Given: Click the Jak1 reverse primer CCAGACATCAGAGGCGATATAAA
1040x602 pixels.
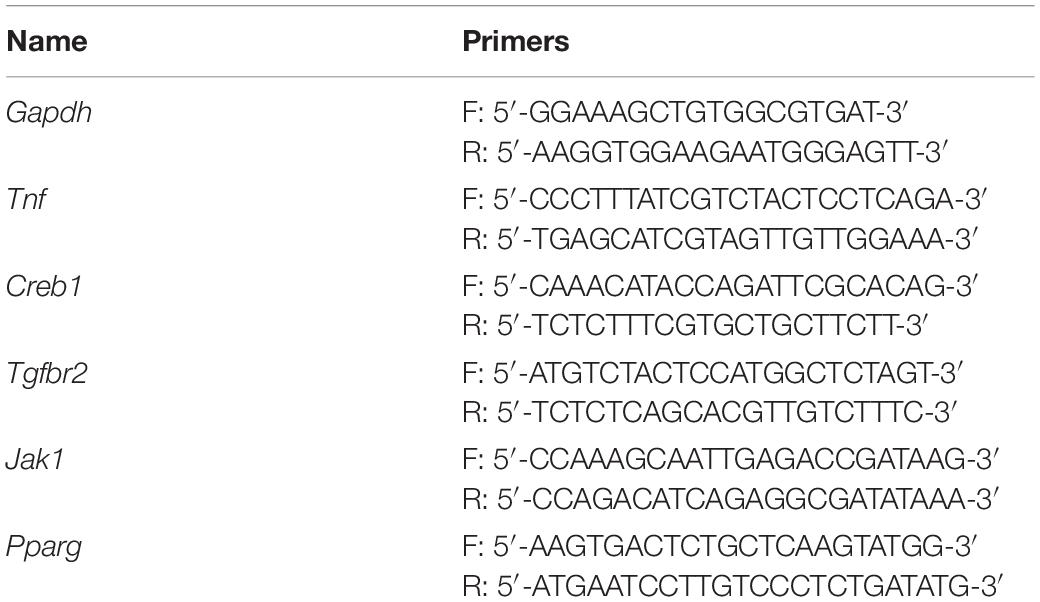Looking at the screenshot, I should click(731, 499).
